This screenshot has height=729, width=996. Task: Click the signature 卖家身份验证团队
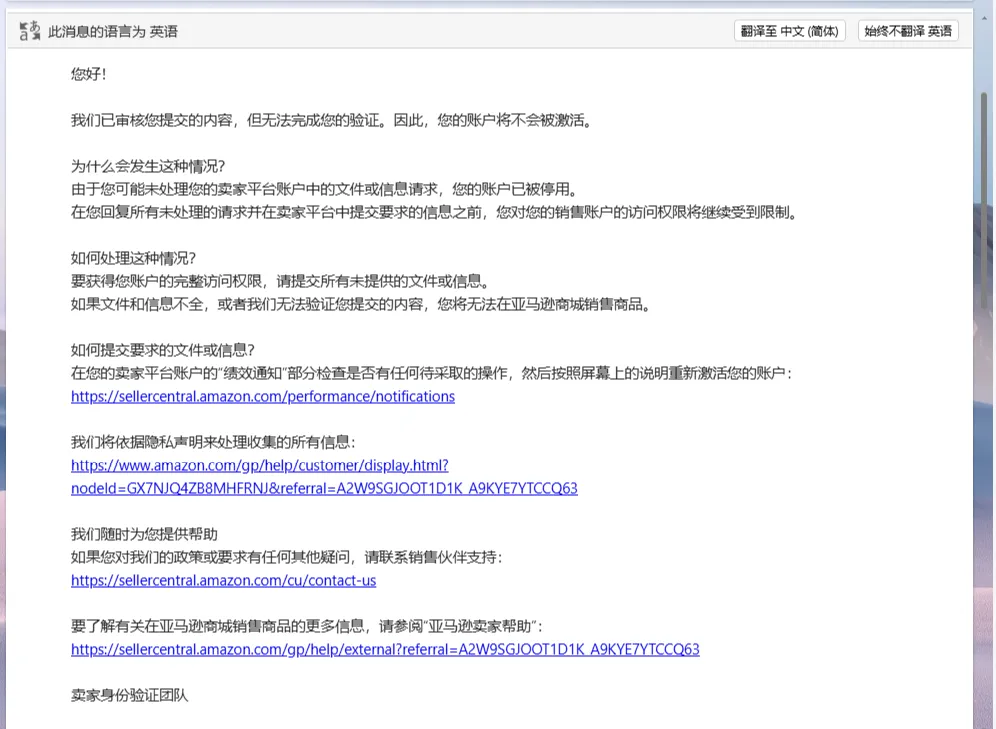[130, 695]
